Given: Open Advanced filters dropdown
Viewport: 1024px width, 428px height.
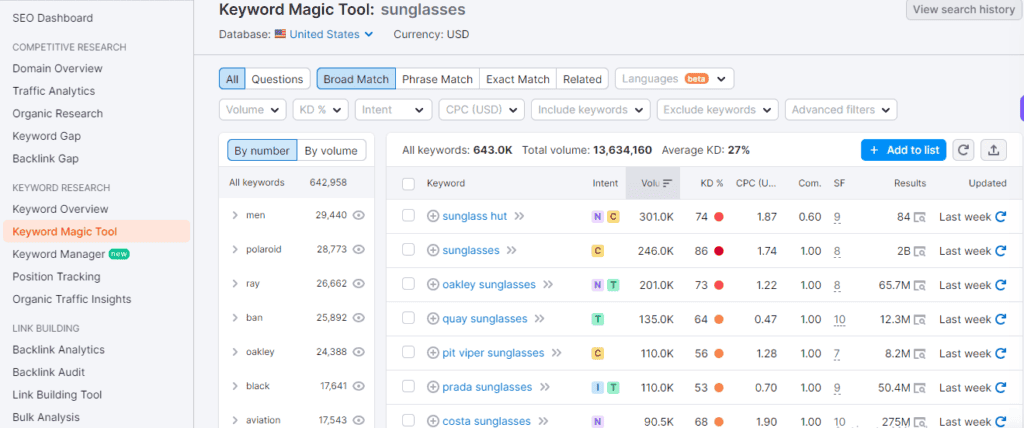Looking at the screenshot, I should [841, 110].
